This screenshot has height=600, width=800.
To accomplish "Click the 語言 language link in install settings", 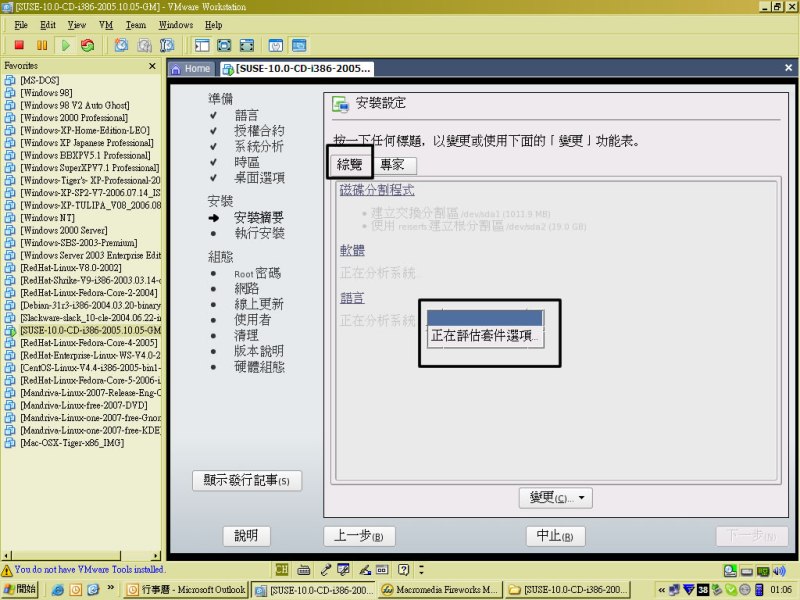I will (x=353, y=298).
